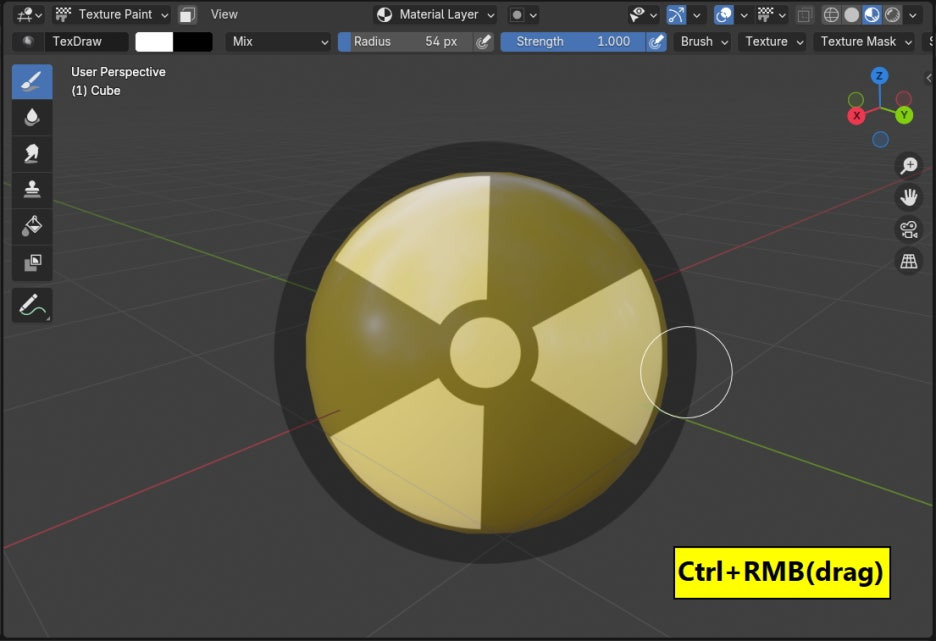Viewport: 936px width, 641px height.
Task: Click the TexDraw brush name field
Action: (87, 41)
